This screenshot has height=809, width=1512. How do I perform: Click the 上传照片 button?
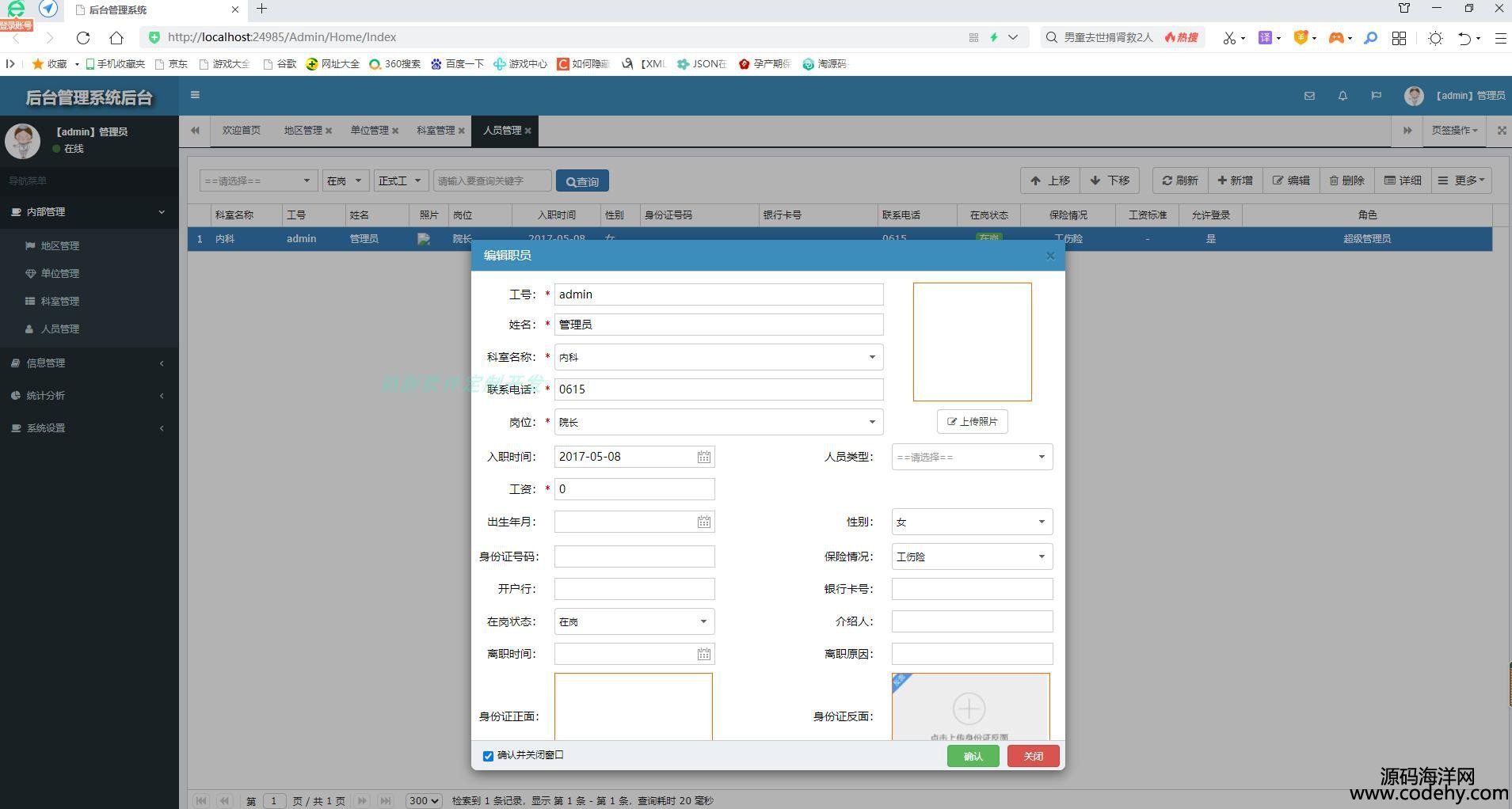972,422
